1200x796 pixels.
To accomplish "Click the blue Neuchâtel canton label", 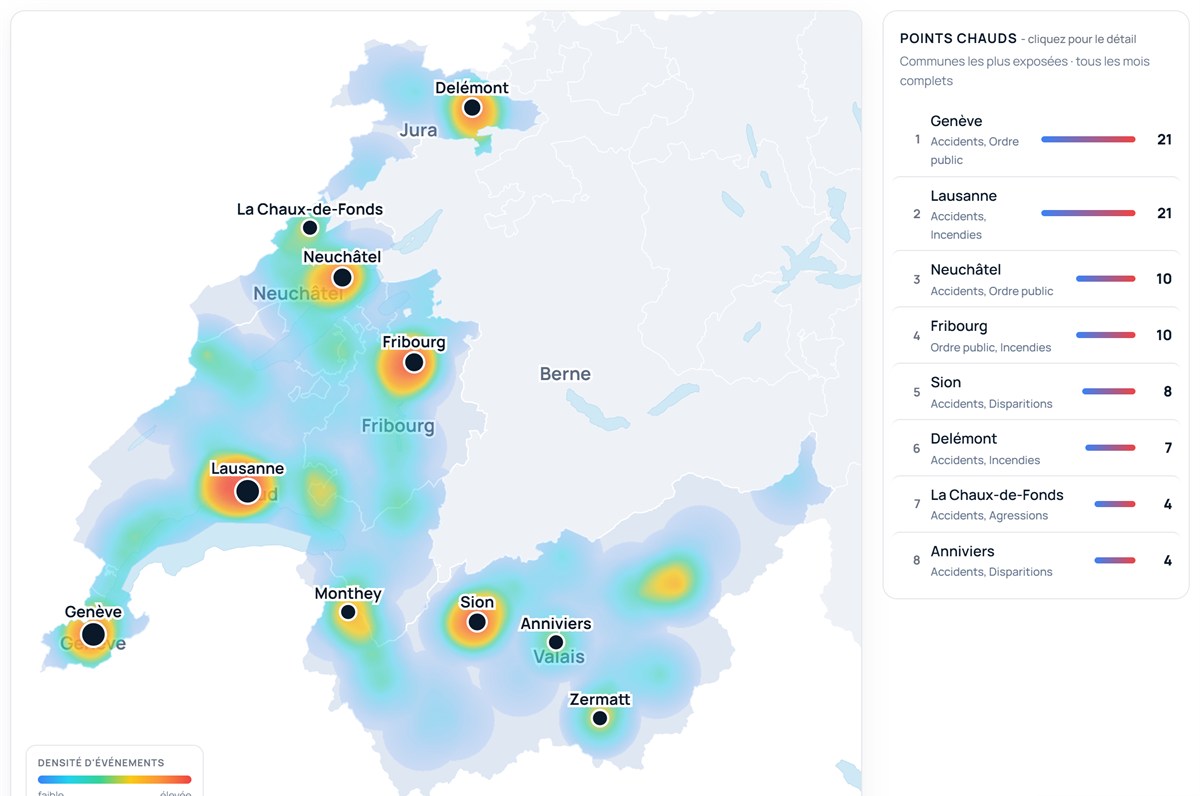I will [x=299, y=294].
